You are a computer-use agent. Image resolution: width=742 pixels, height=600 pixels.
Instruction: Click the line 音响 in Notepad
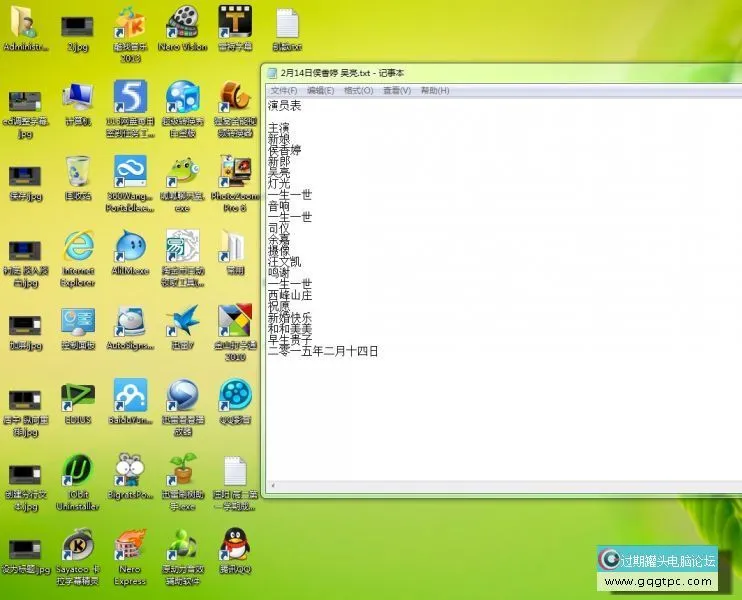click(x=279, y=206)
